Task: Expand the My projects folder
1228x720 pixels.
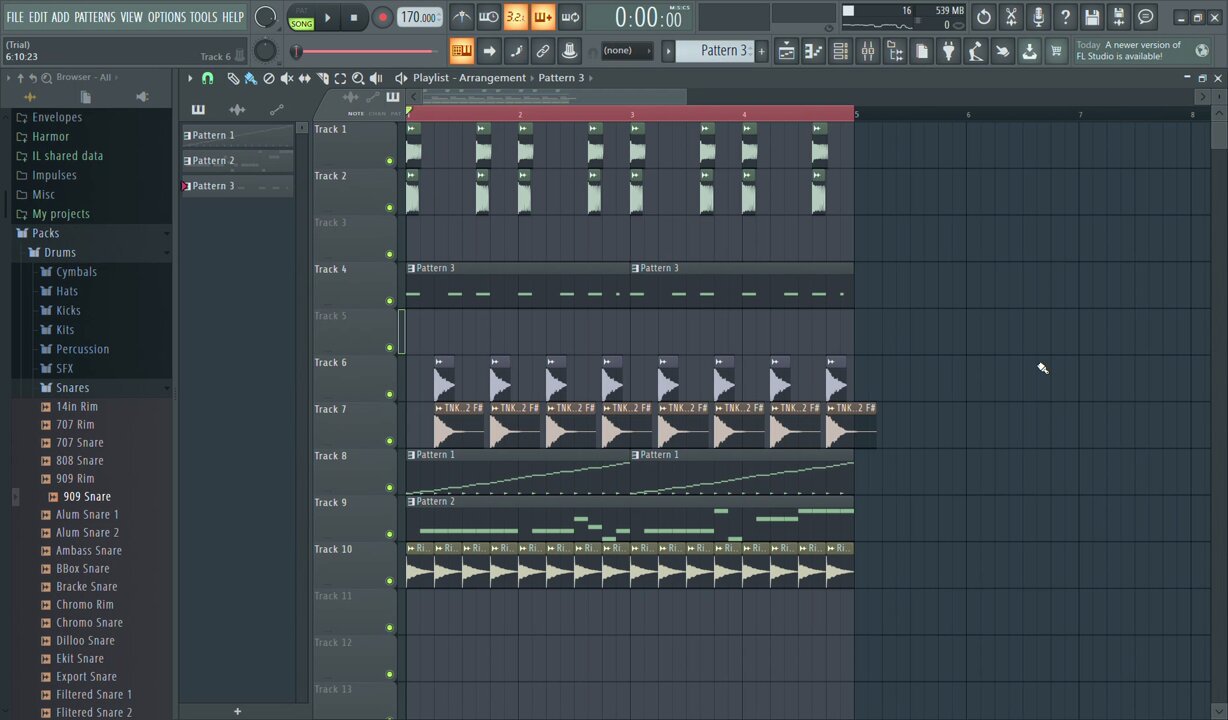Action: point(92,214)
